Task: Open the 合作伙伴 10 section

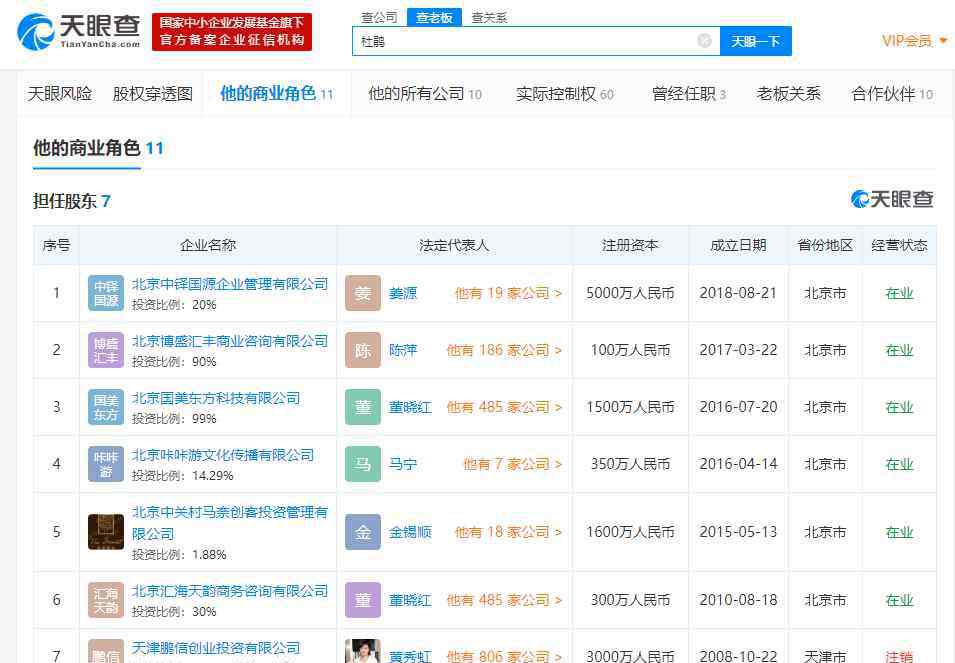Action: pos(892,94)
